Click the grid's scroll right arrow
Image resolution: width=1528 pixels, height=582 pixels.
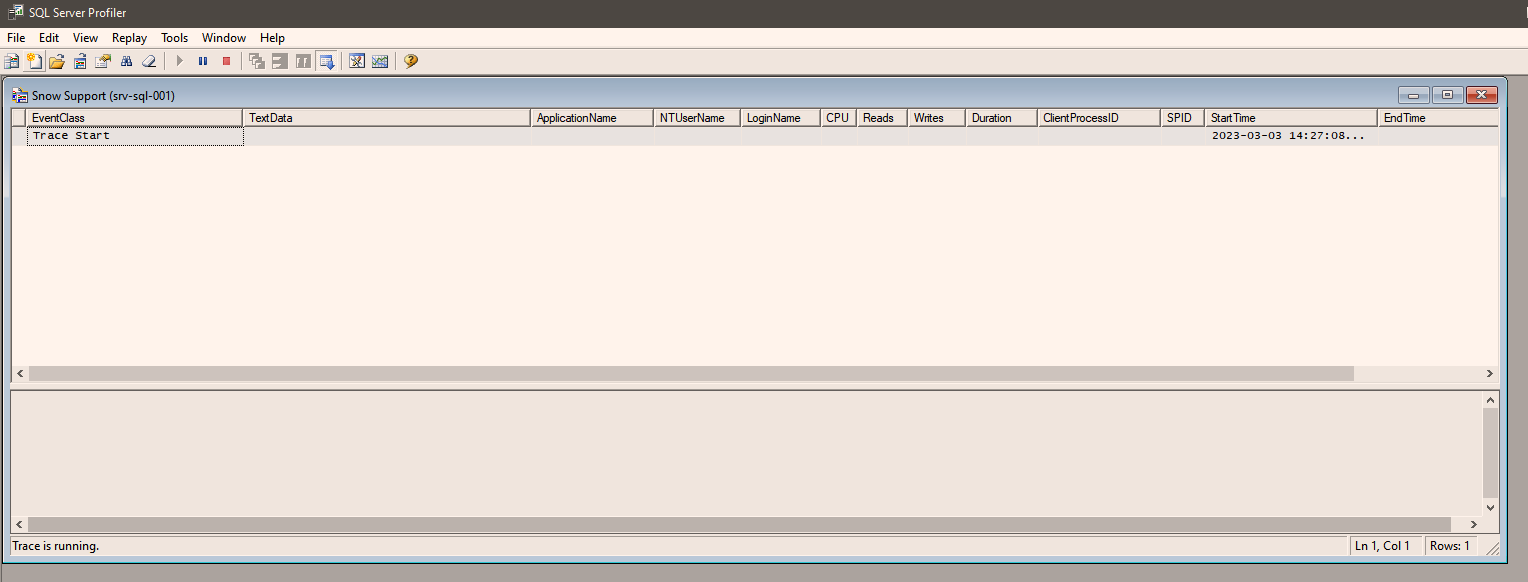1490,373
